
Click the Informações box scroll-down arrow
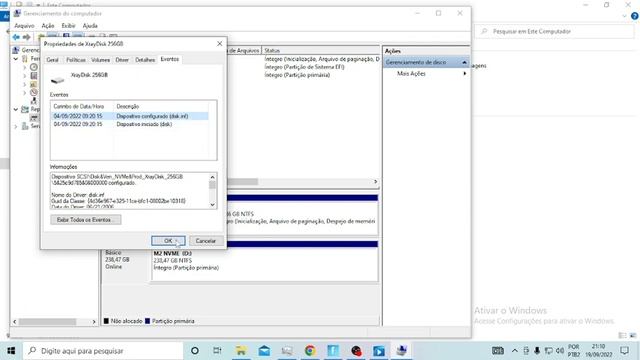pos(212,204)
